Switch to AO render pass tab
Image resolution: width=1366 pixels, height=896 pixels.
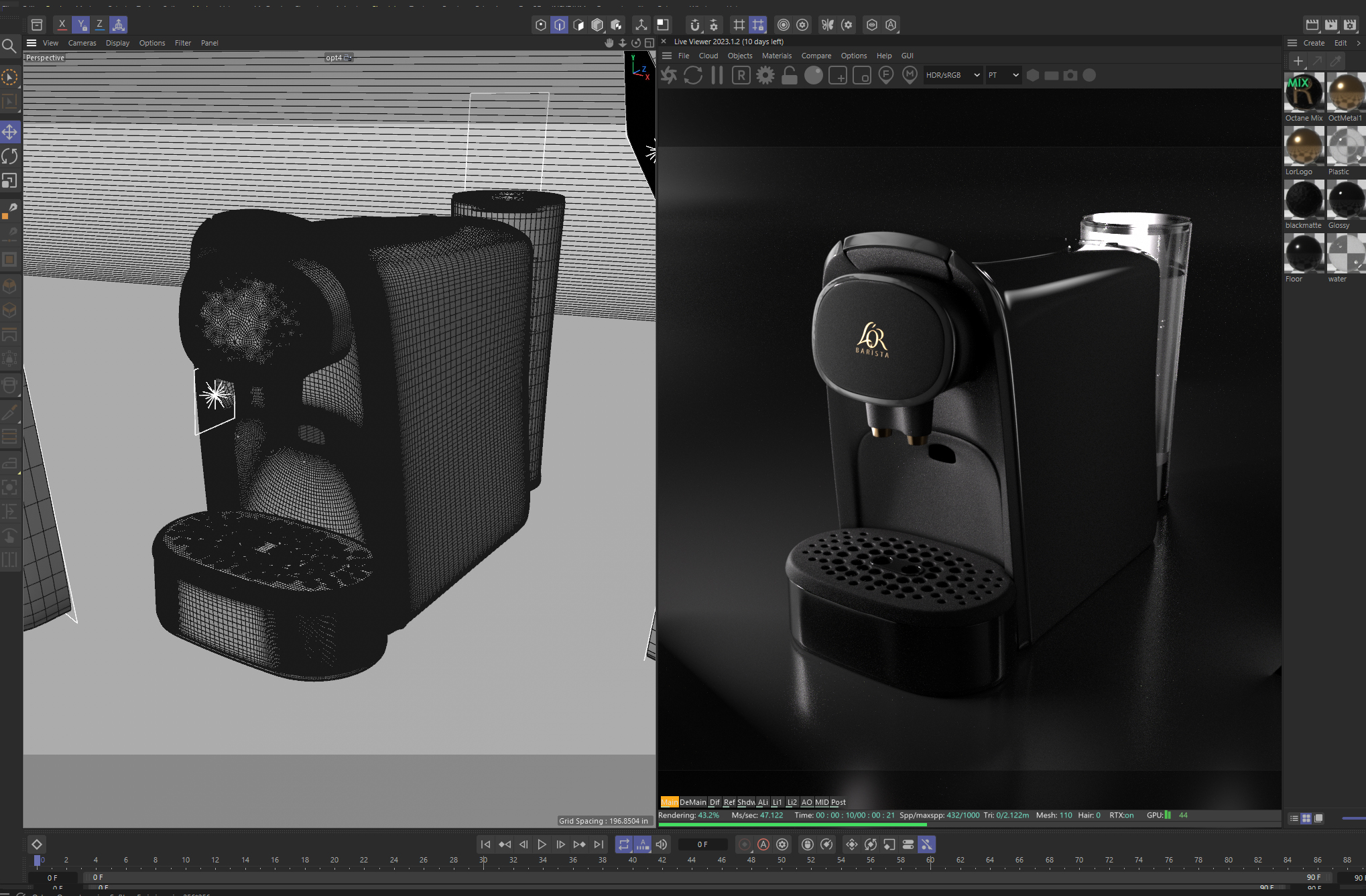[807, 802]
